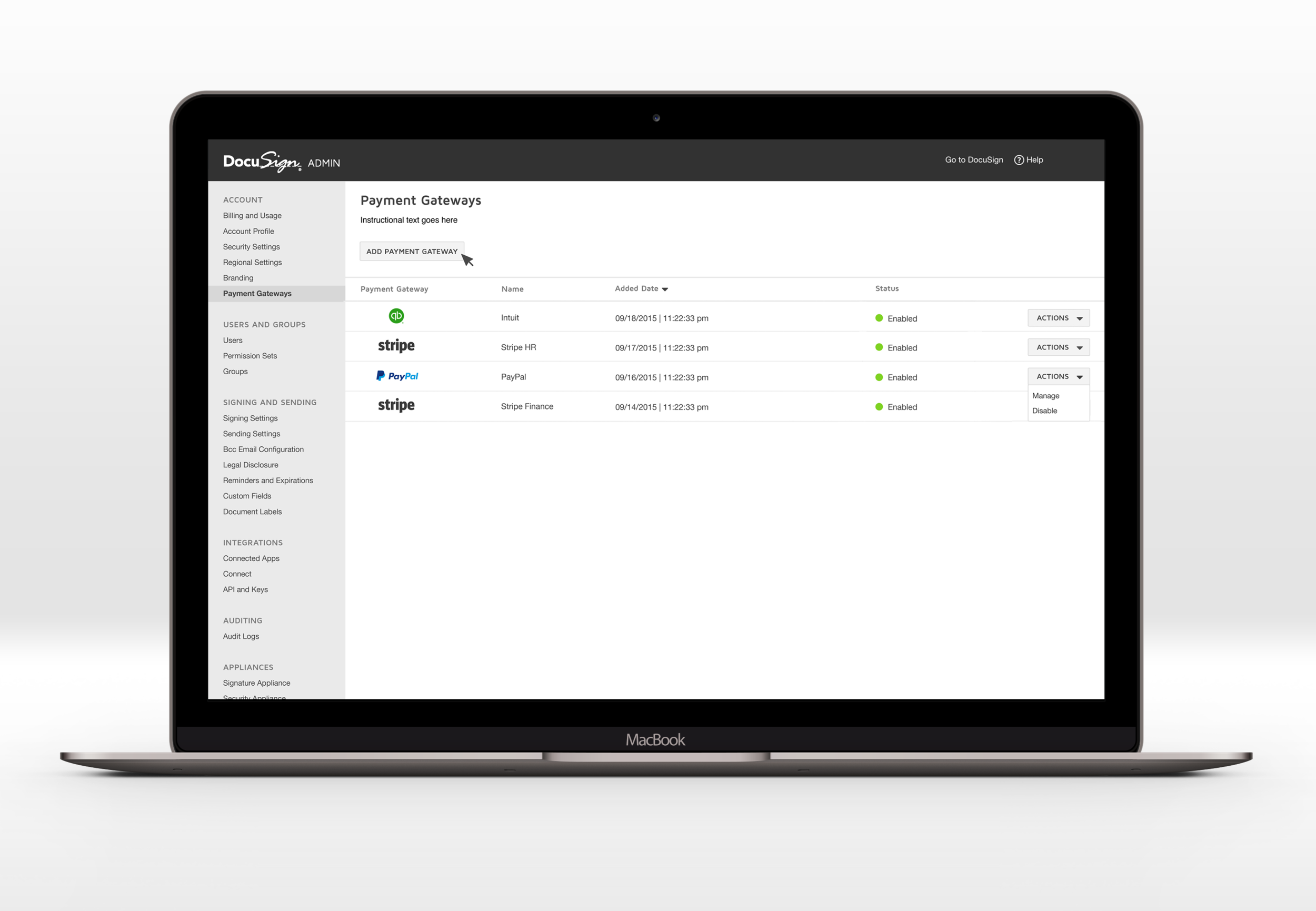The image size is (1316, 911).
Task: Click the Stripe logo in Stripe HR row
Action: [x=396, y=346]
